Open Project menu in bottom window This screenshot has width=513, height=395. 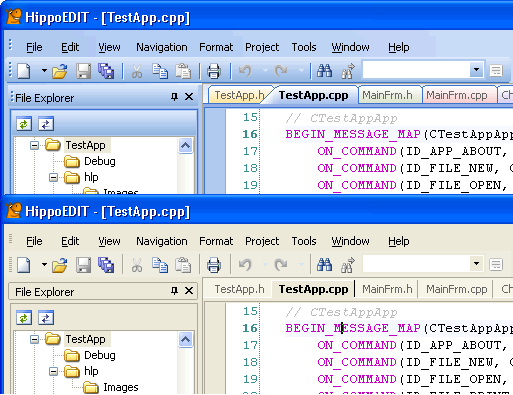point(262,241)
